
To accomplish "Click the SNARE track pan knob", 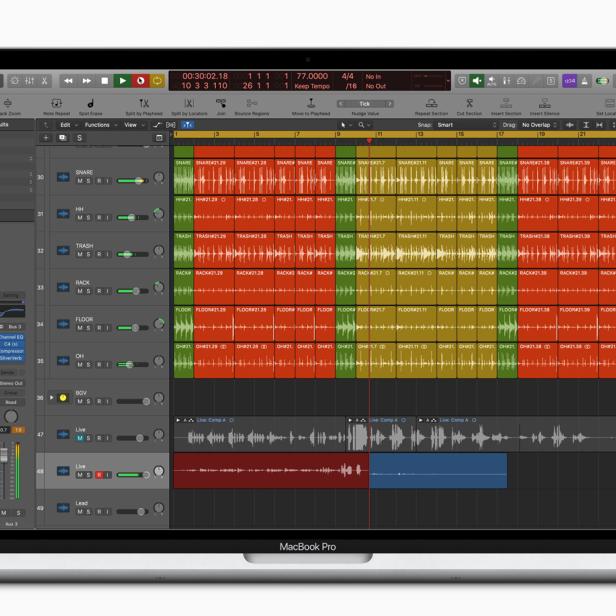I will tap(159, 177).
